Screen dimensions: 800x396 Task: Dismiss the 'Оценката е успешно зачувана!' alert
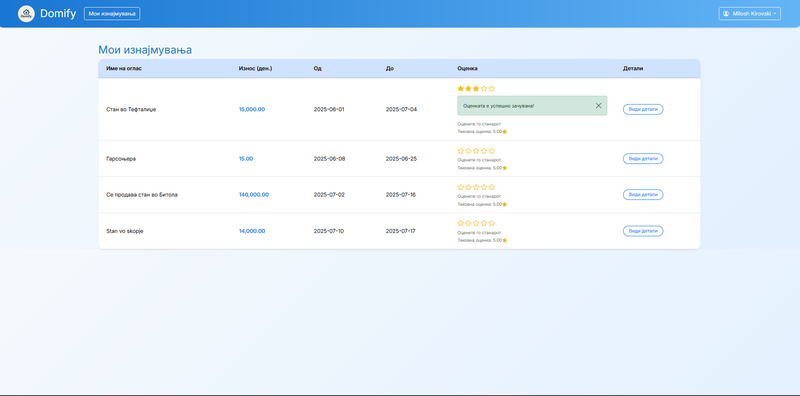(598, 106)
